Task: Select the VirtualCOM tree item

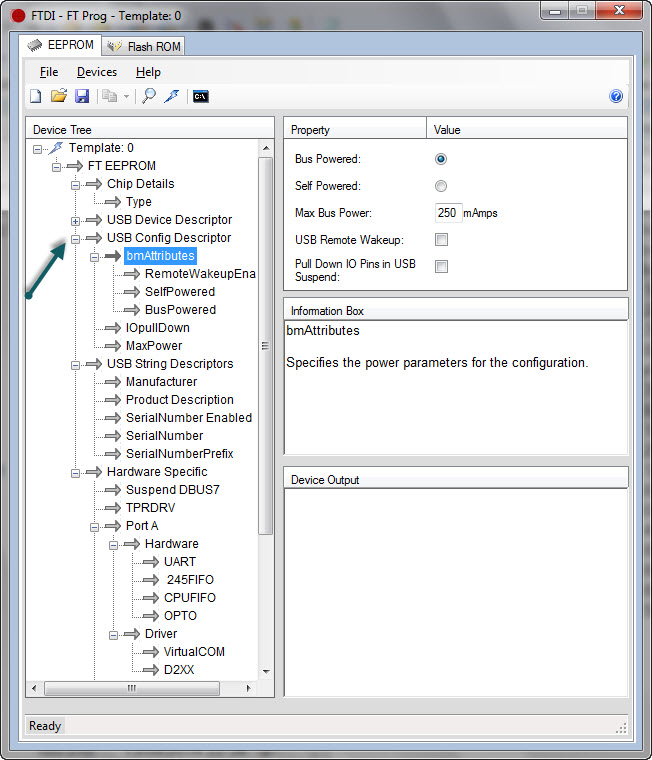Action: [x=194, y=652]
